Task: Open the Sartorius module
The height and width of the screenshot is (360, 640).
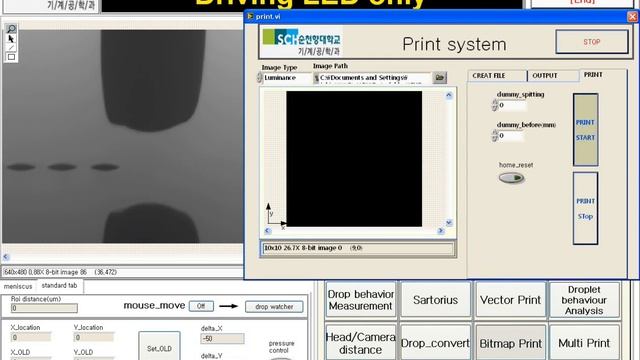Action: point(436,300)
